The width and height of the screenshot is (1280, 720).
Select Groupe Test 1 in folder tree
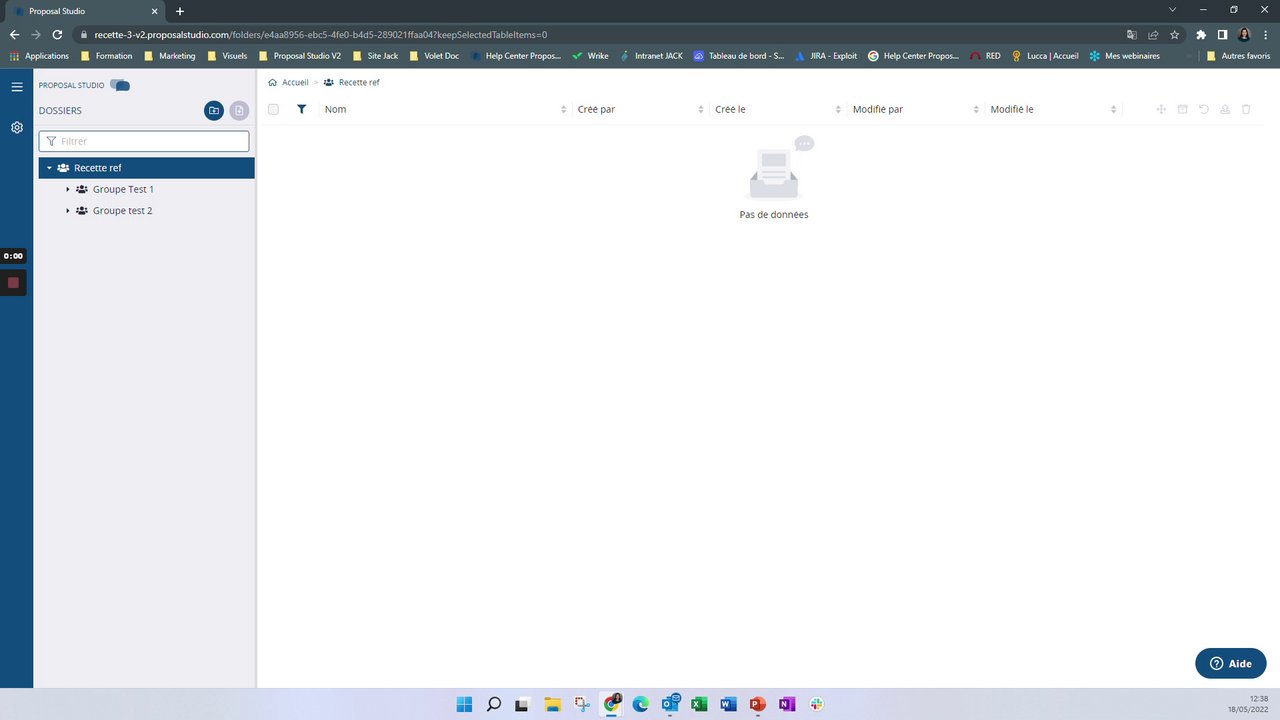(x=123, y=189)
